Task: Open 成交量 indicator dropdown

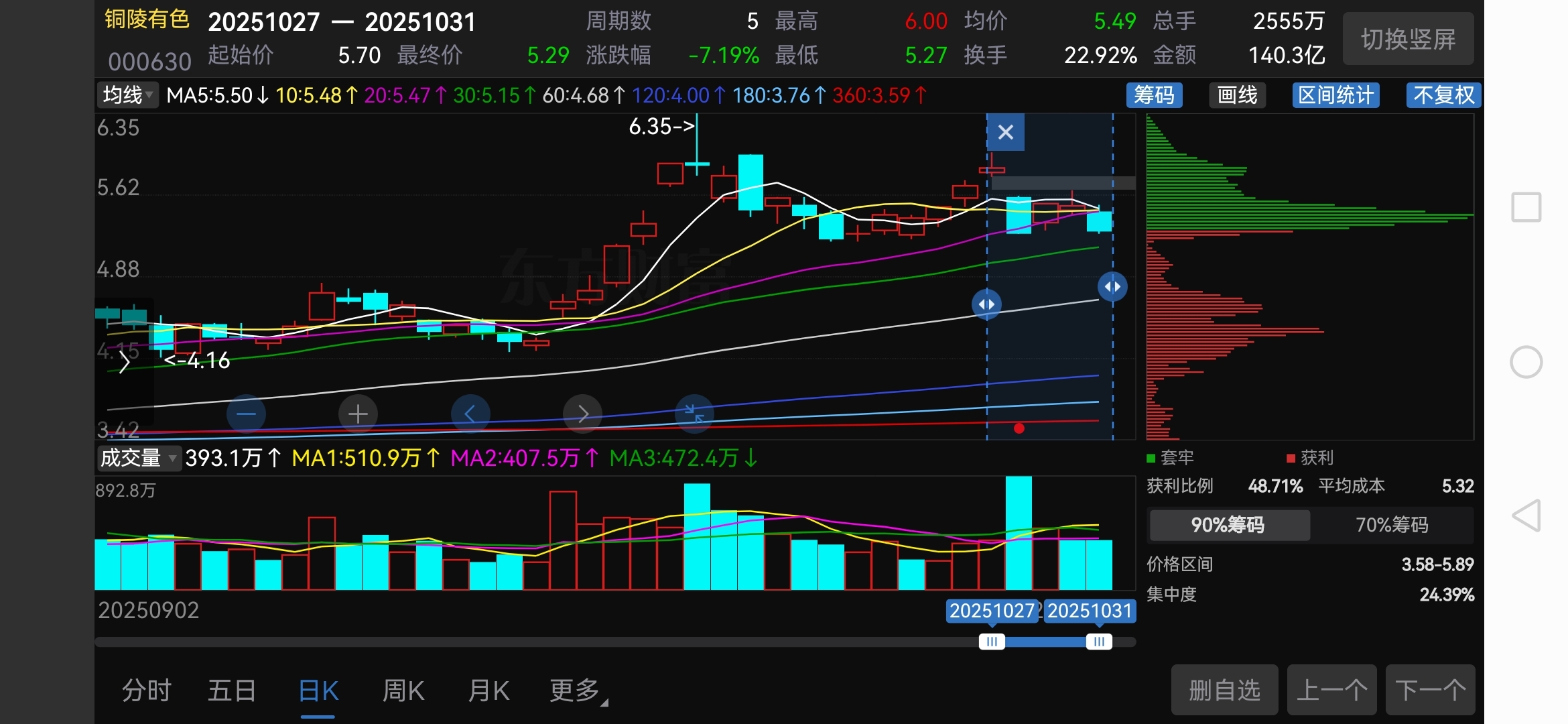Action: (138, 458)
